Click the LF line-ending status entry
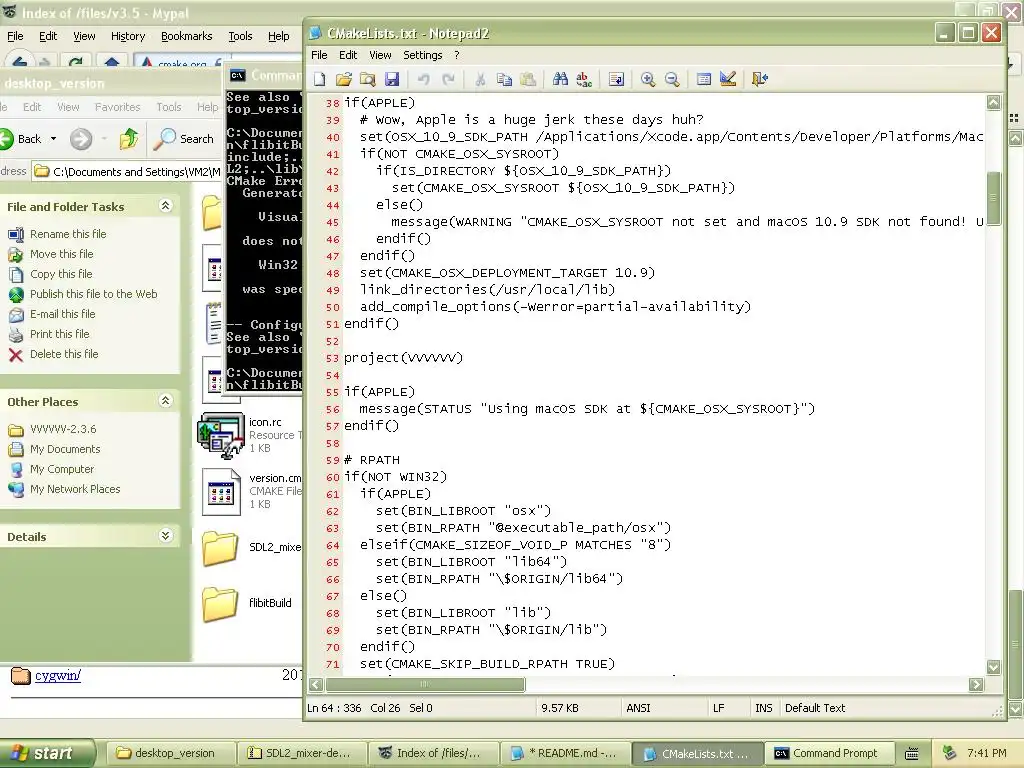The height and width of the screenshot is (768, 1024). pyautogui.click(x=718, y=708)
